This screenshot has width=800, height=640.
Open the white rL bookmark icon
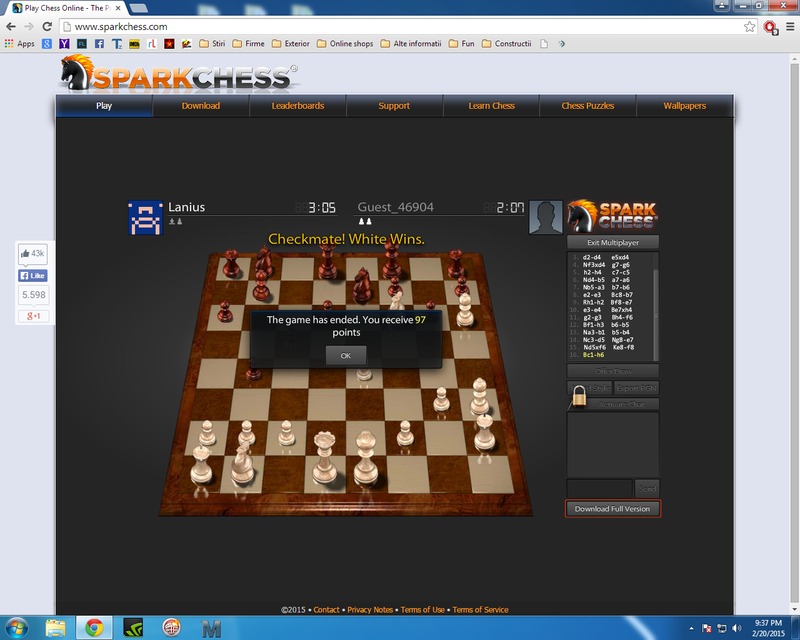(152, 44)
